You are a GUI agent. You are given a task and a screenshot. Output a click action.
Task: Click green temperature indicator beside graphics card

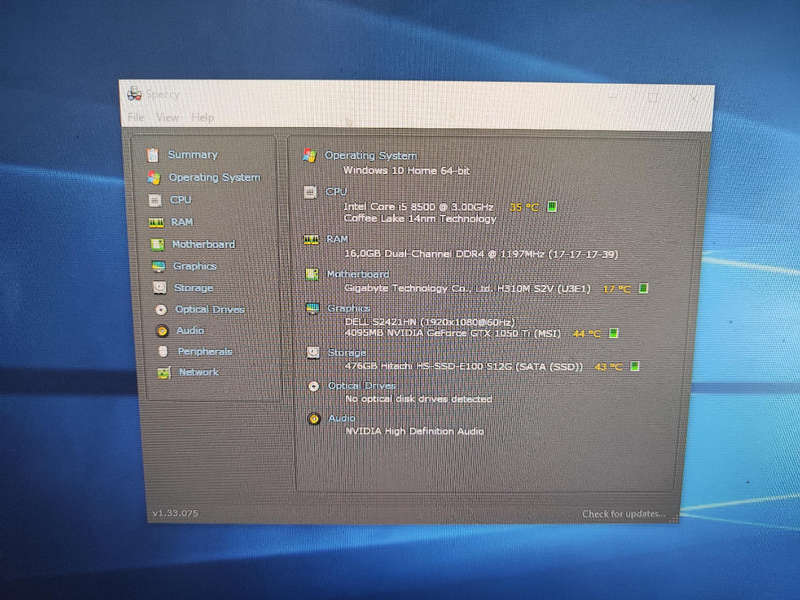[x=614, y=333]
